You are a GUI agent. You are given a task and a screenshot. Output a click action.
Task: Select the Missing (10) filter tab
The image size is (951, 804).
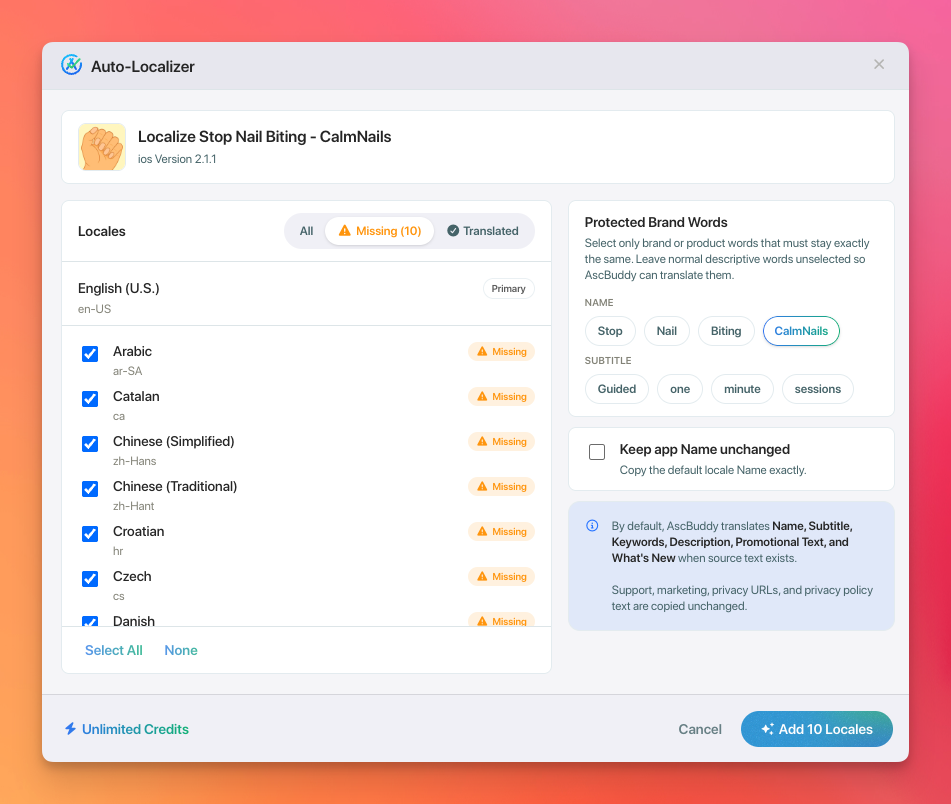380,231
